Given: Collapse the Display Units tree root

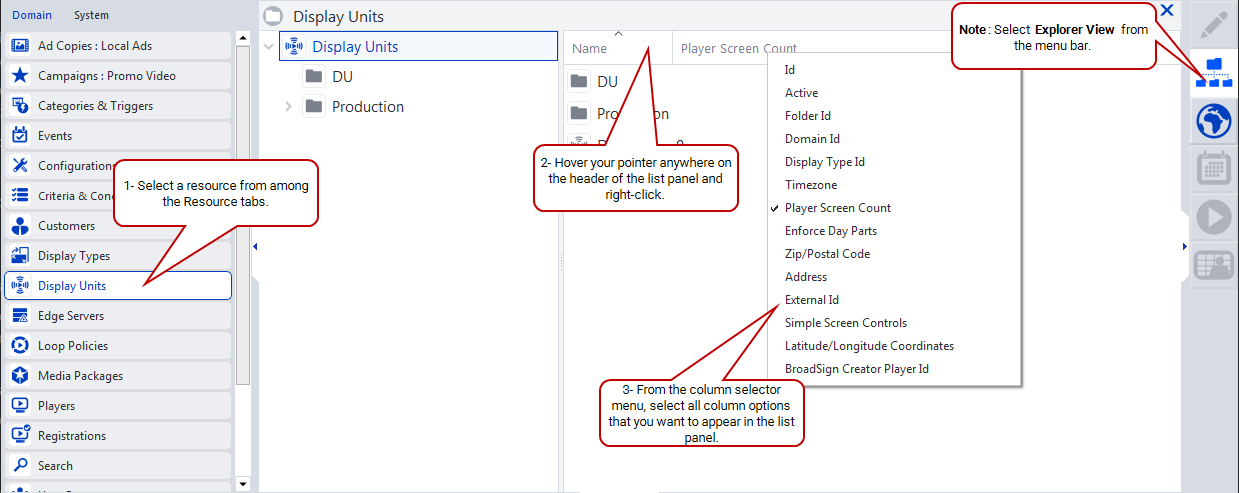Looking at the screenshot, I should coord(269,46).
